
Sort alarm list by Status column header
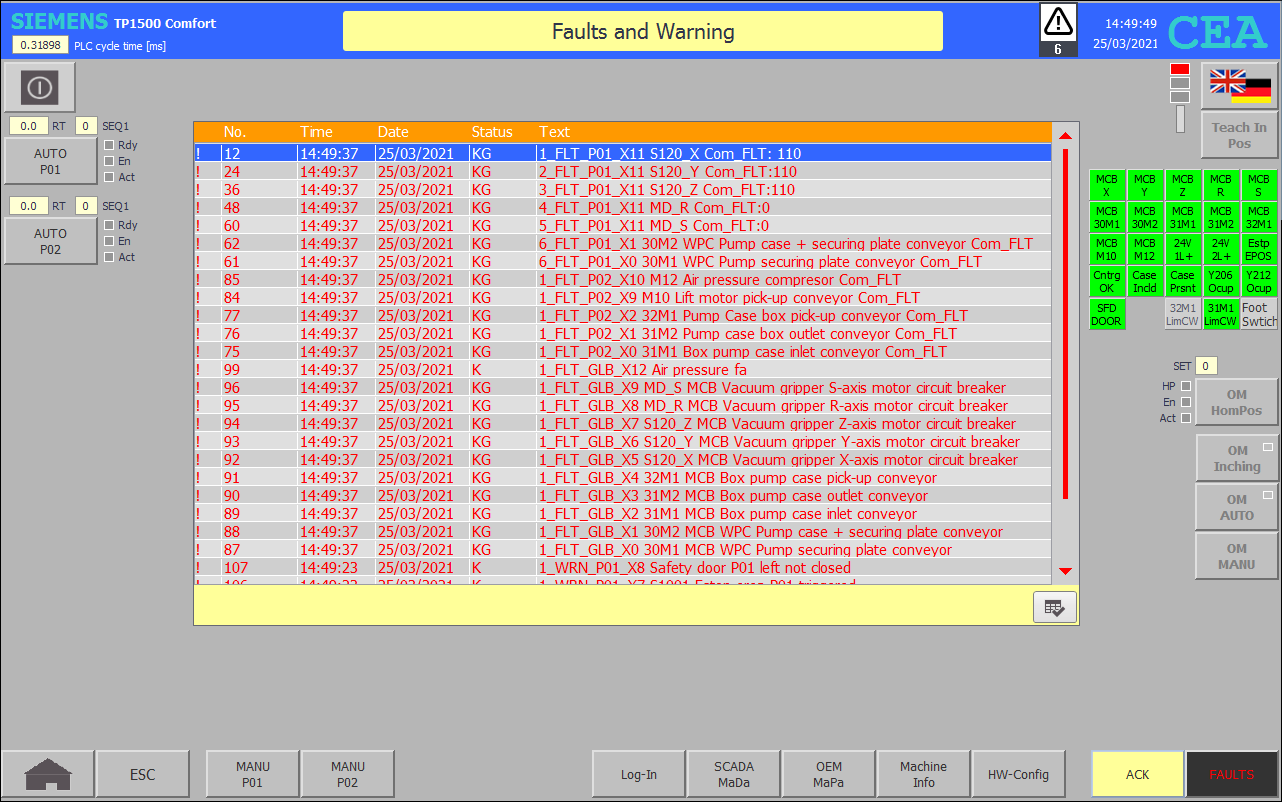(x=491, y=132)
